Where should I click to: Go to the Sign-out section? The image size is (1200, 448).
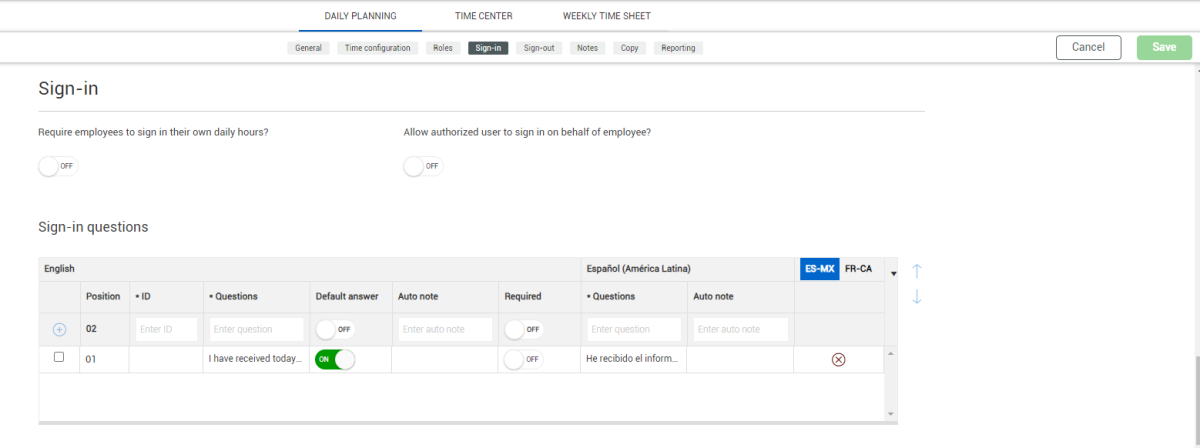click(x=540, y=48)
